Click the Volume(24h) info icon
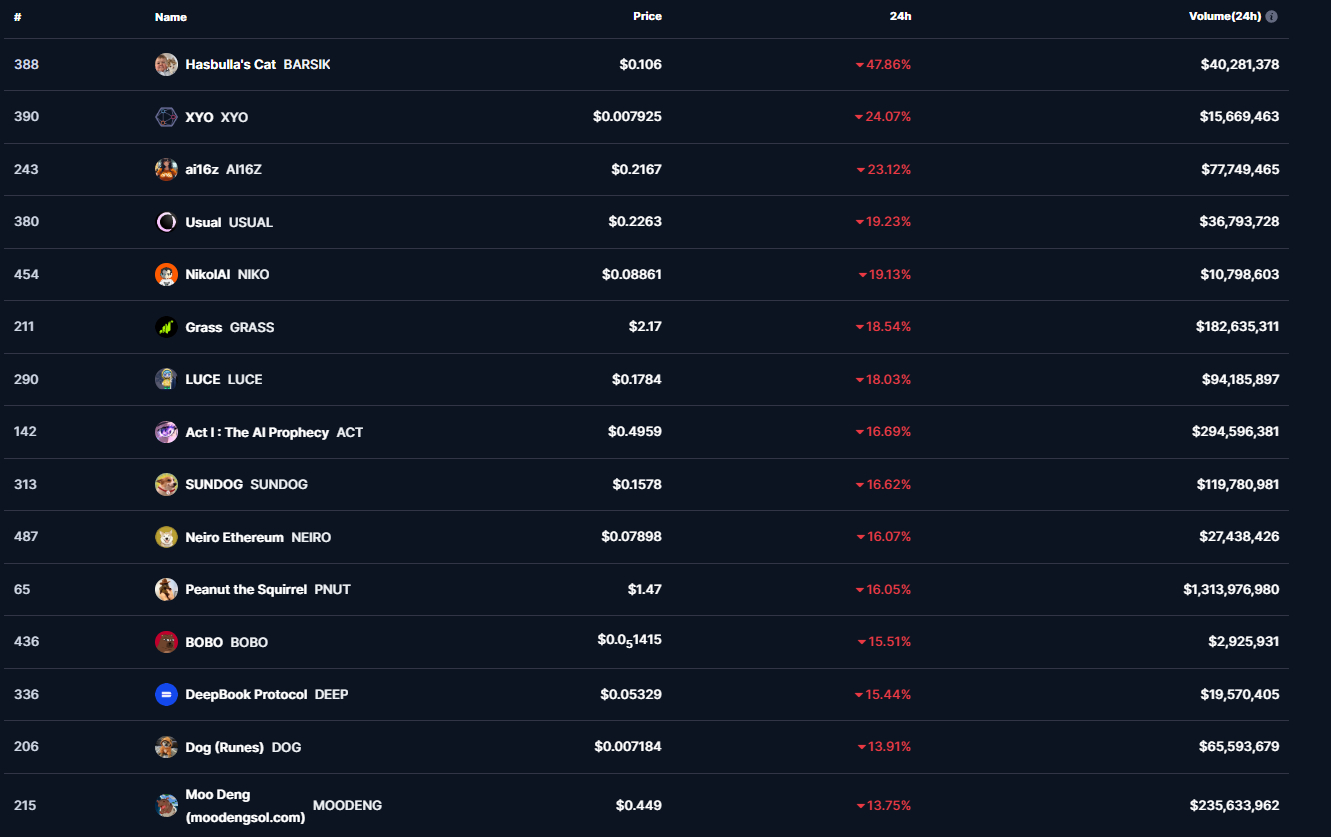The width and height of the screenshot is (1331, 837). point(1271,17)
